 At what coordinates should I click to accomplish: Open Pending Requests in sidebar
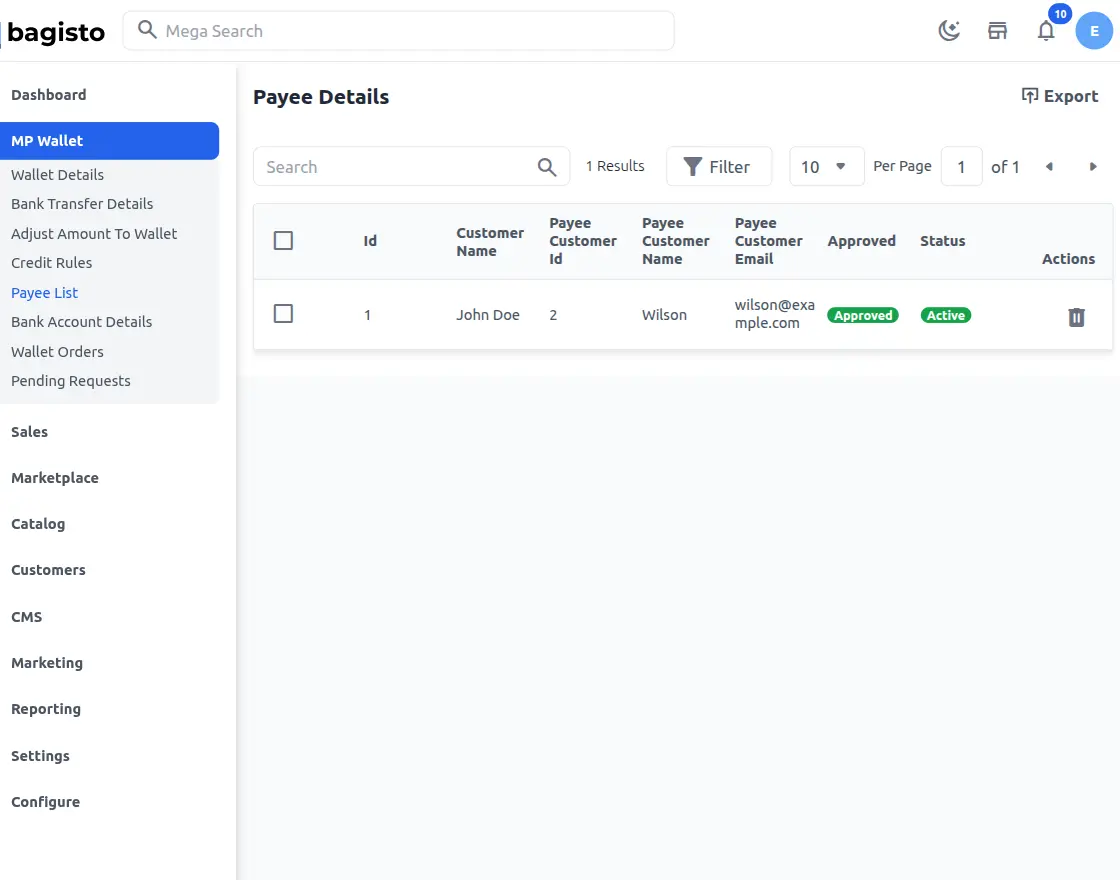[x=71, y=381]
